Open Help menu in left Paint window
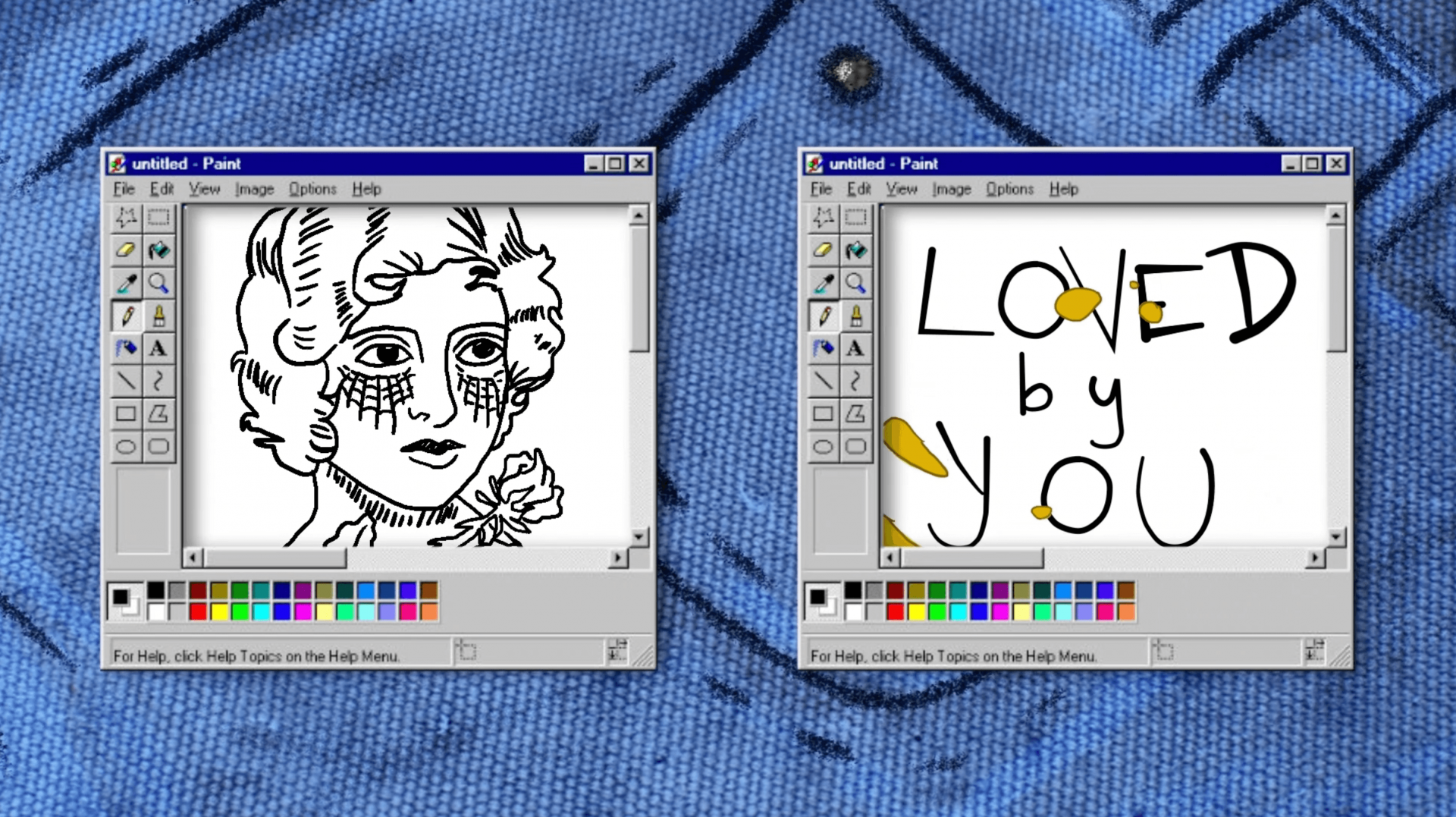Image resolution: width=1456 pixels, height=817 pixels. pyautogui.click(x=366, y=189)
